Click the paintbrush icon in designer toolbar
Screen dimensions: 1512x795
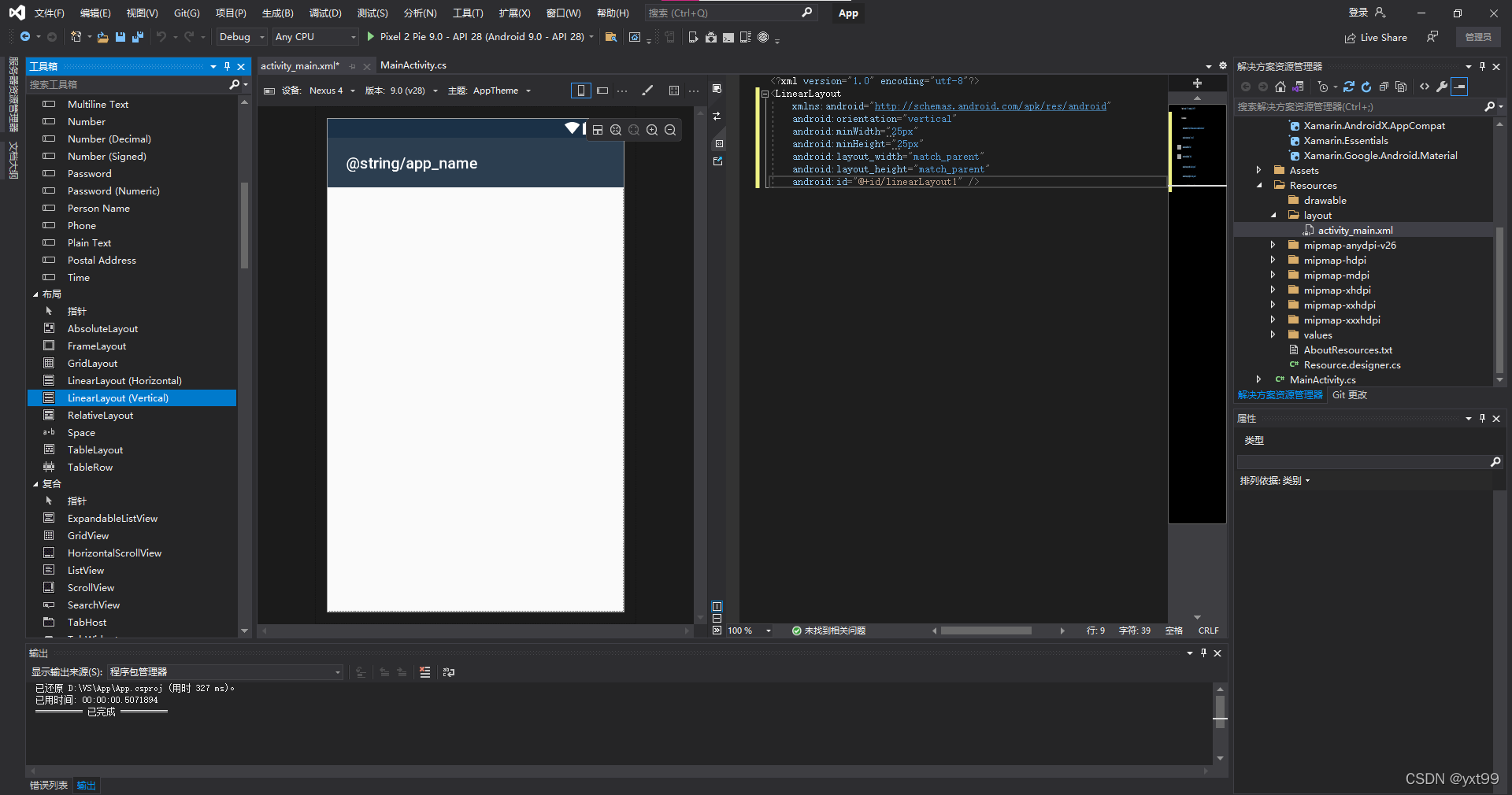pyautogui.click(x=647, y=91)
